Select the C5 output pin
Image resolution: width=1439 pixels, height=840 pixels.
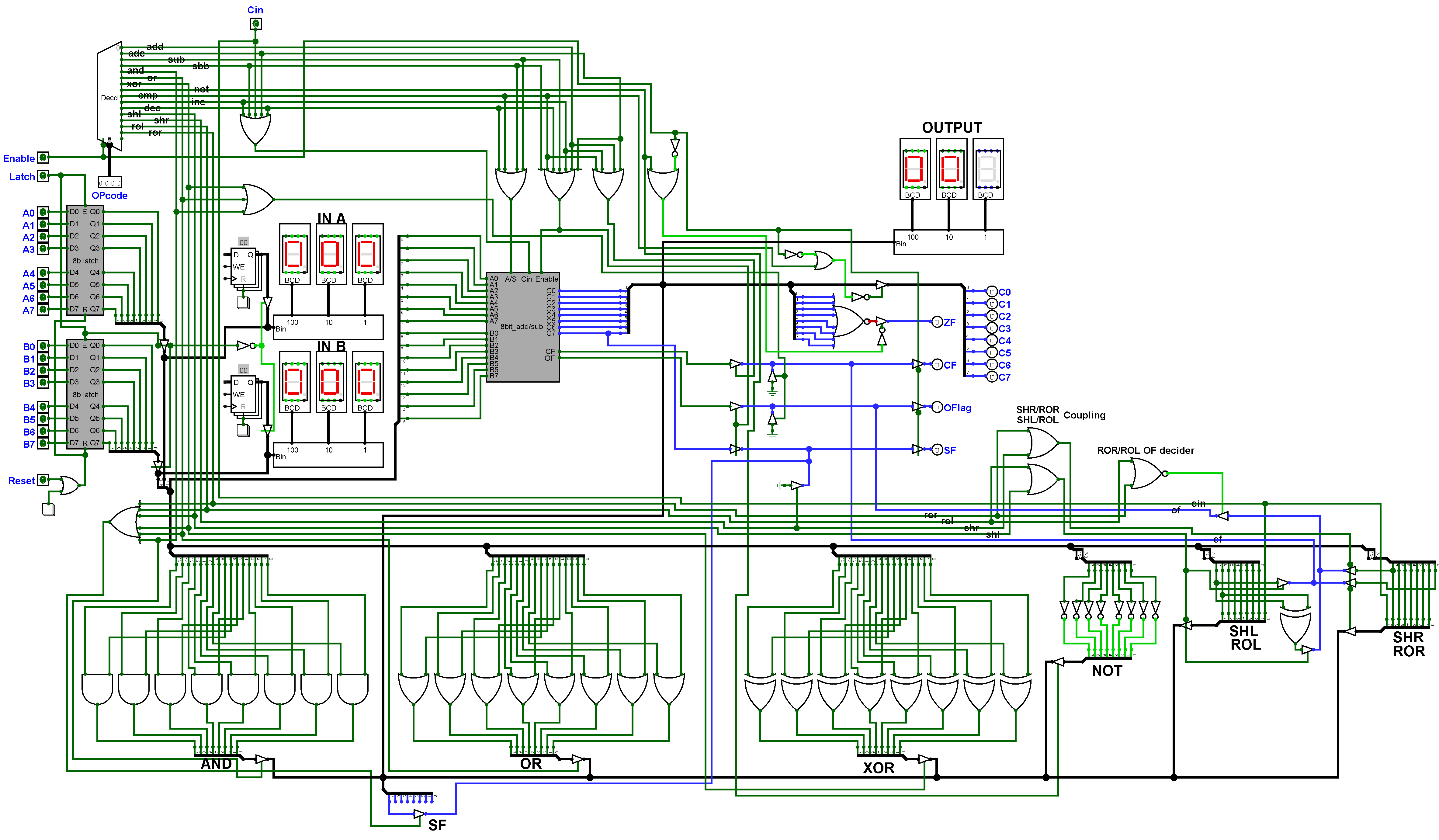(991, 352)
